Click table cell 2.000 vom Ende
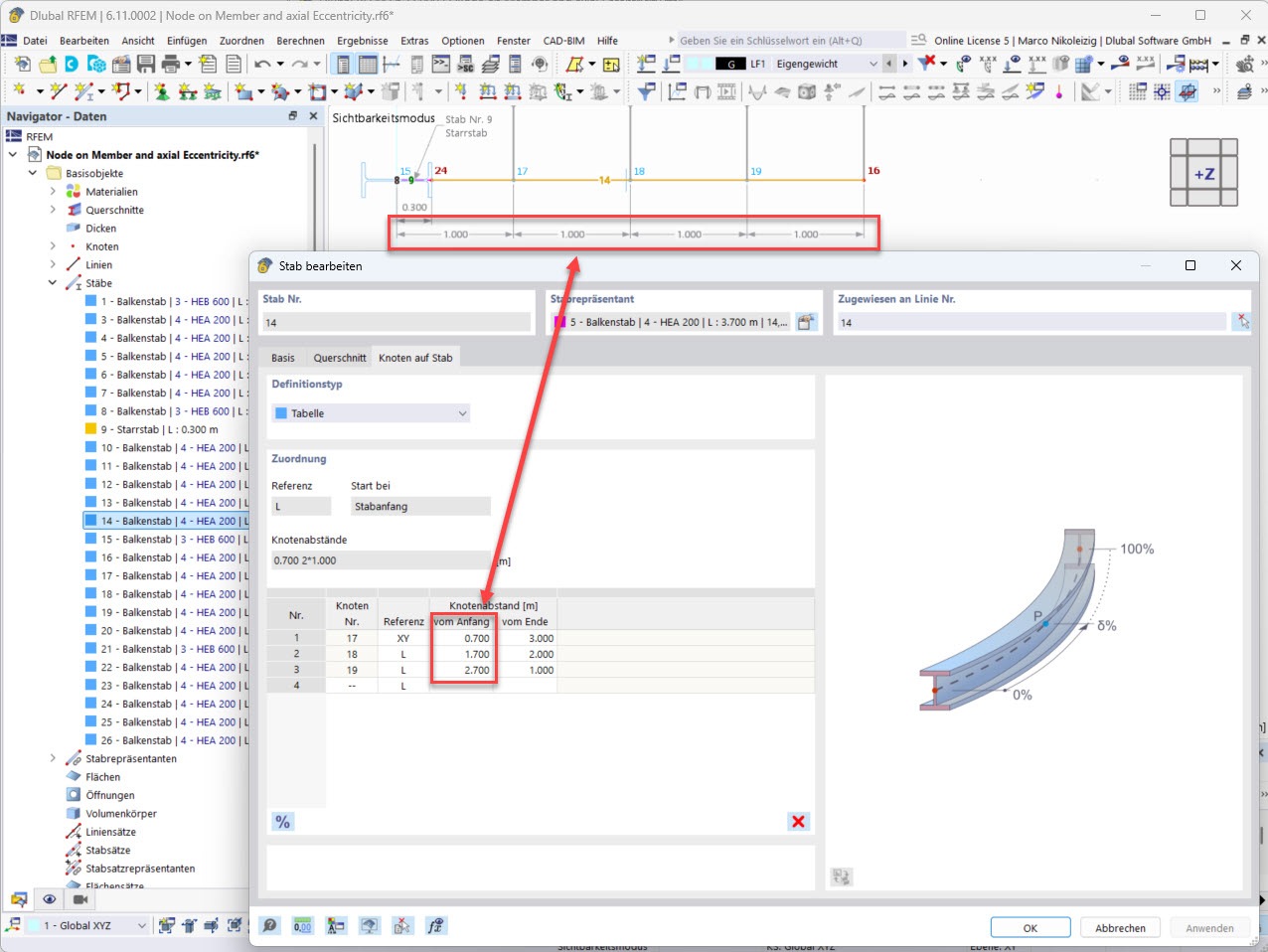Screen dimensions: 1268x952 click(x=527, y=654)
